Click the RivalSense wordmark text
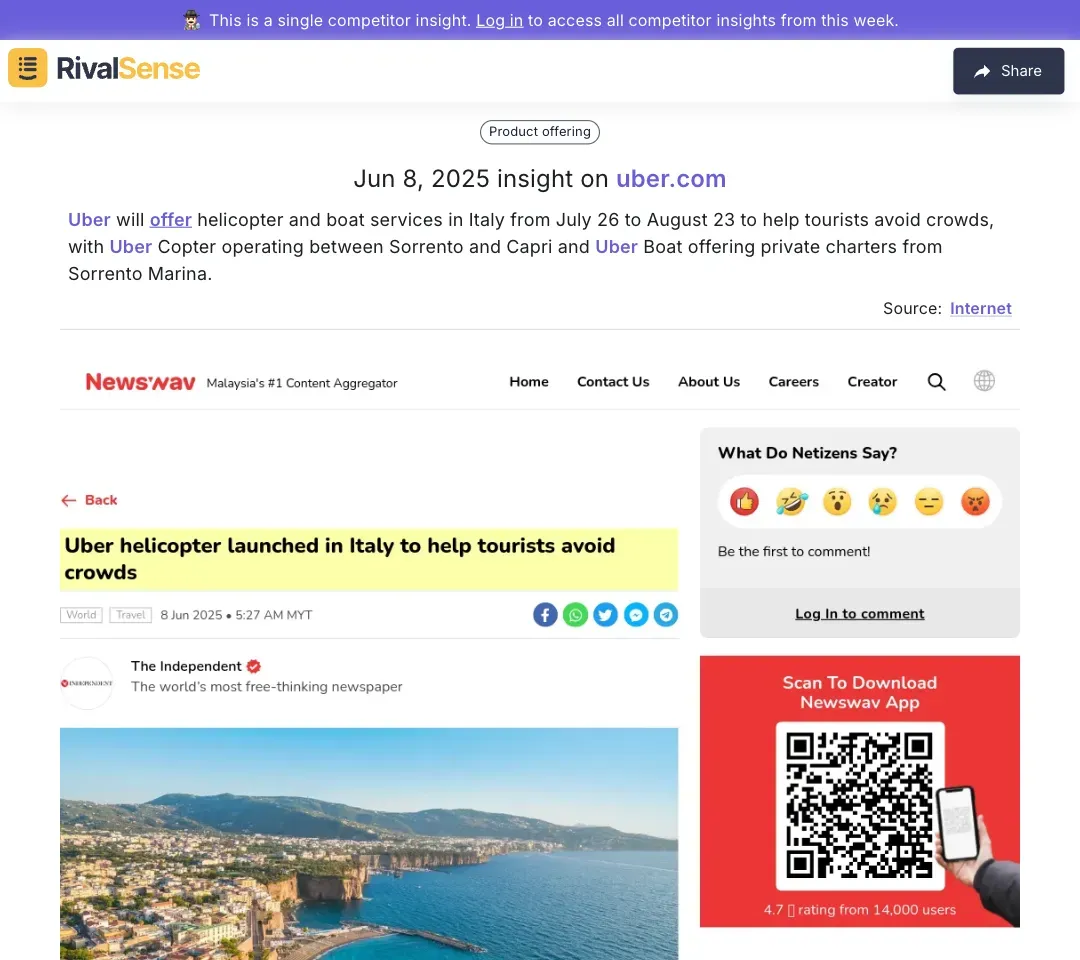The width and height of the screenshot is (1080, 960). tap(128, 68)
